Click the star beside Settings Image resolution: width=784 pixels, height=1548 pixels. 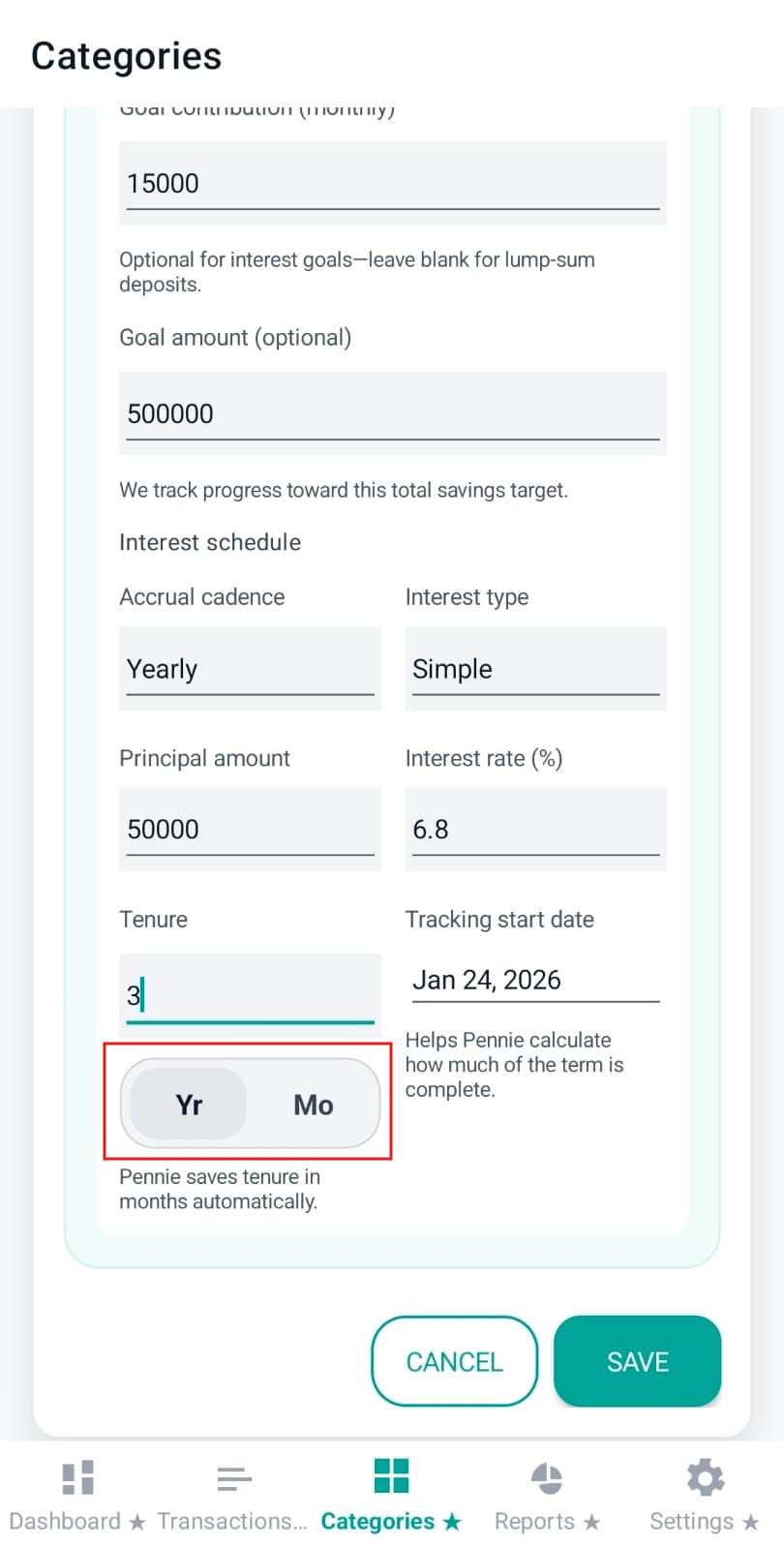click(x=751, y=1521)
